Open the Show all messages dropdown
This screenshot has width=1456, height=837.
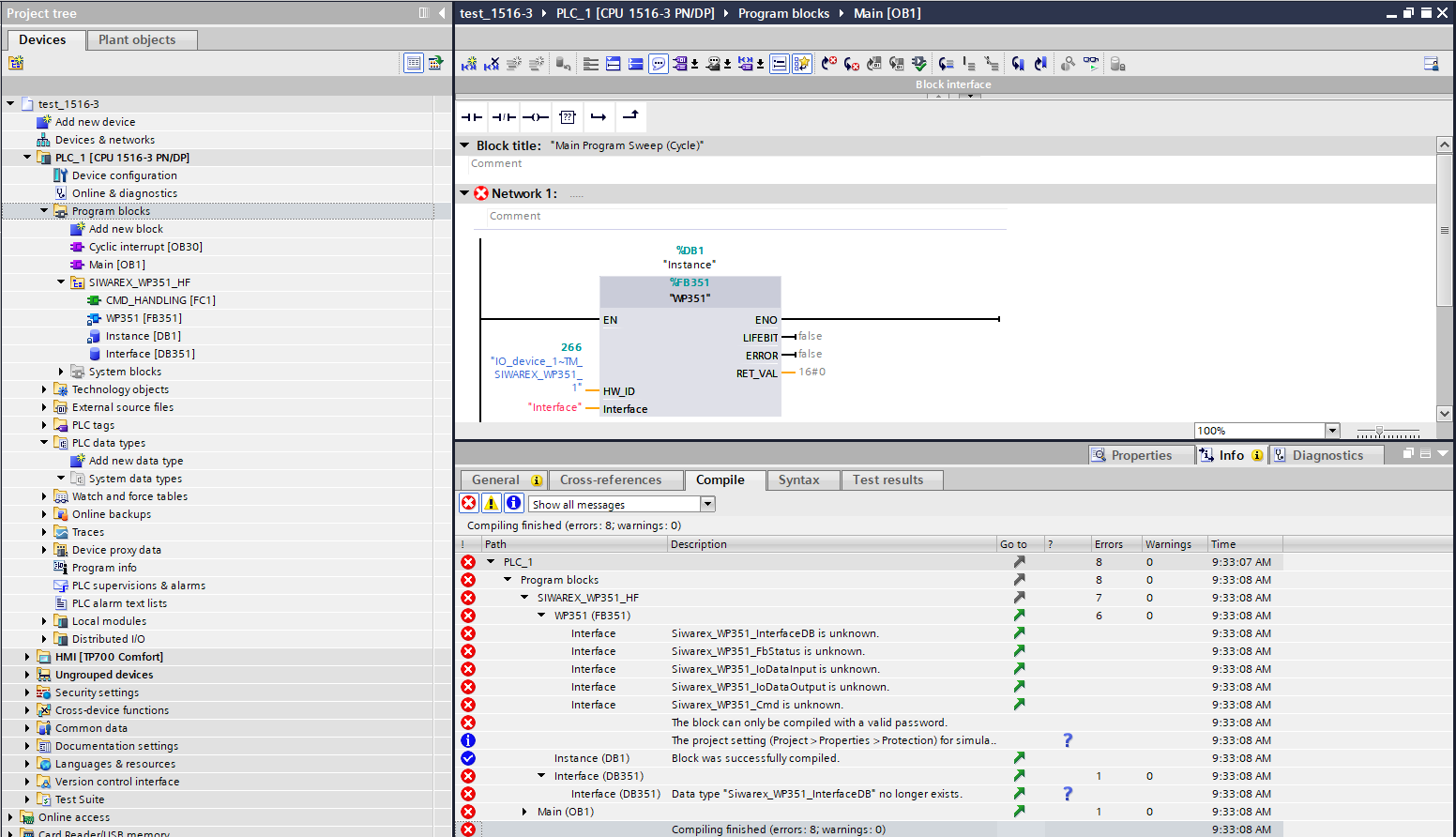point(708,505)
